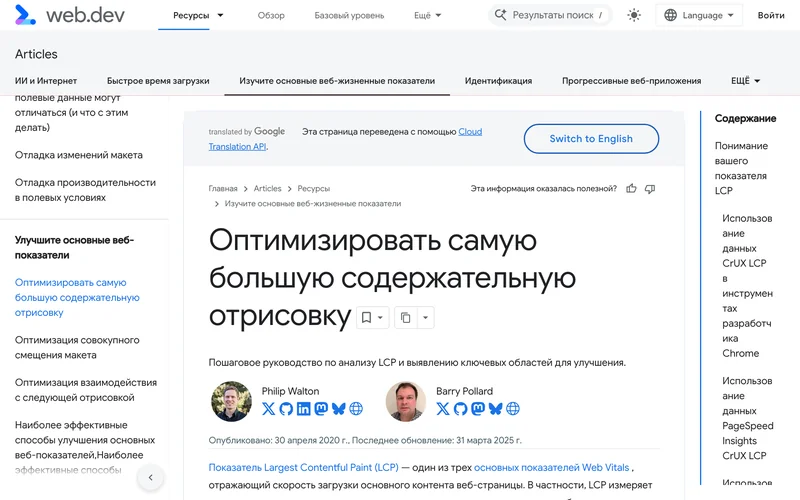Open Philip Walton's GitHub icon
This screenshot has height=500, width=800.
tap(286, 409)
